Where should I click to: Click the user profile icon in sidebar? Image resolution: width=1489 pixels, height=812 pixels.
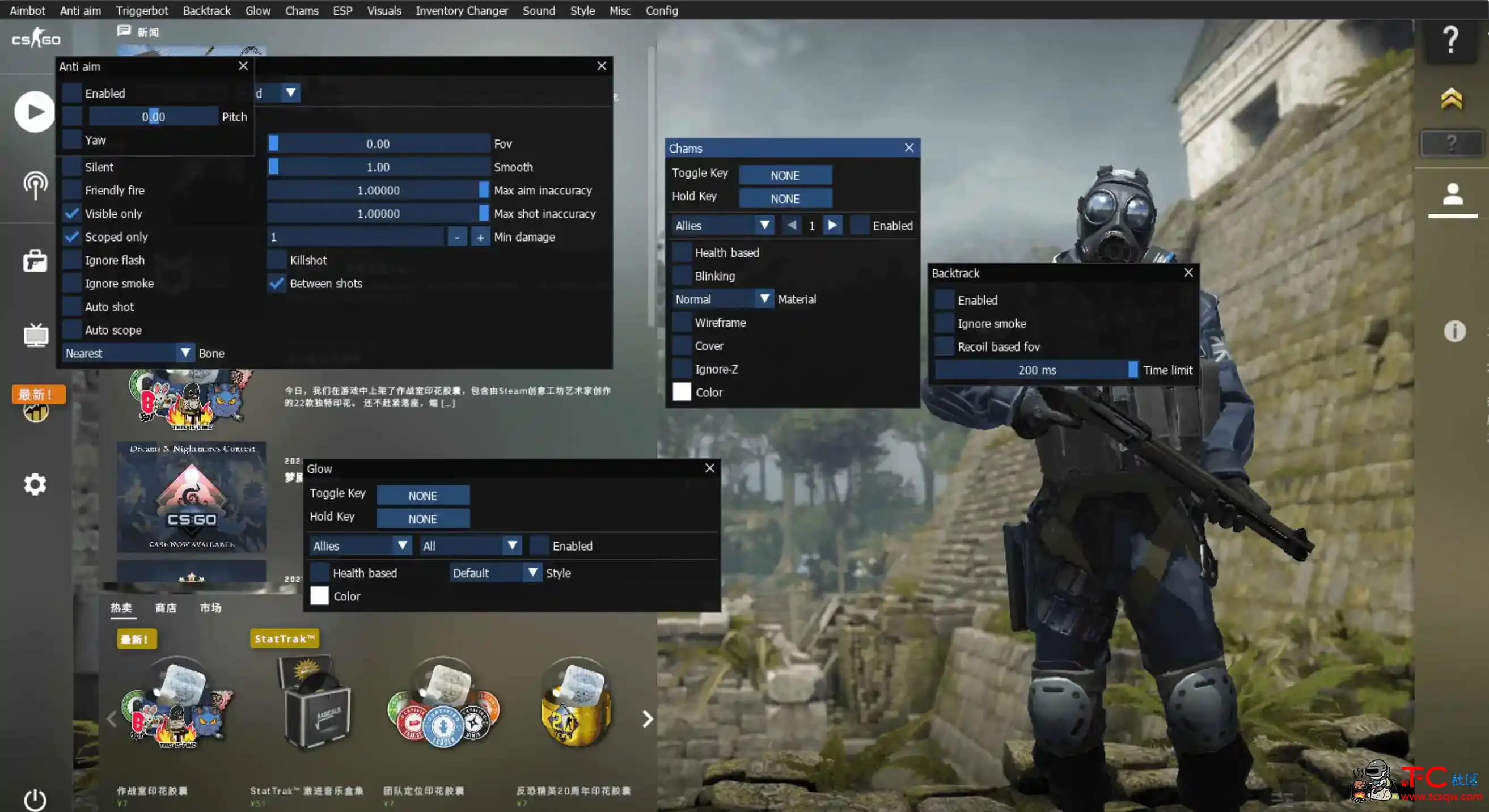(x=1453, y=194)
